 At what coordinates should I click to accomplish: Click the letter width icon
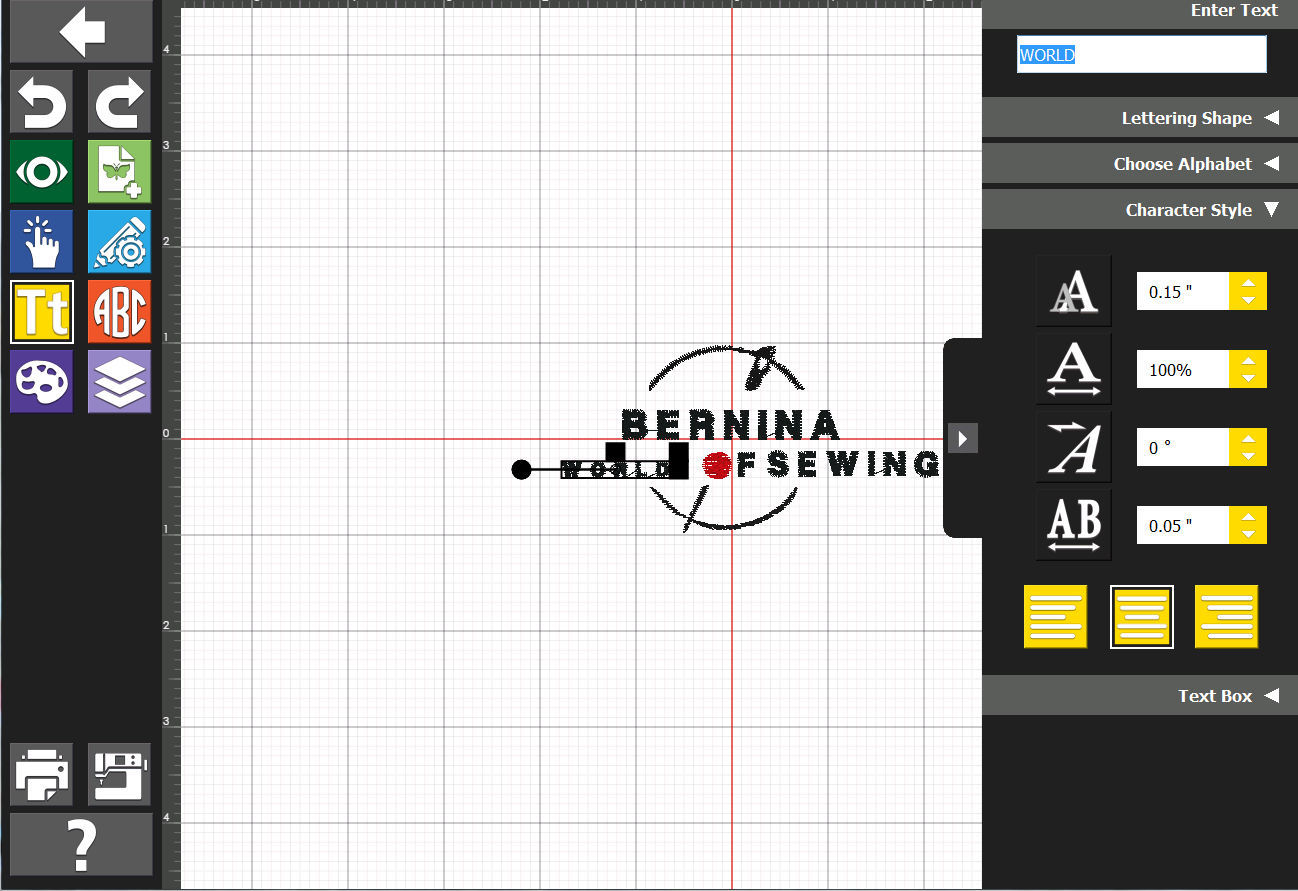point(1073,369)
